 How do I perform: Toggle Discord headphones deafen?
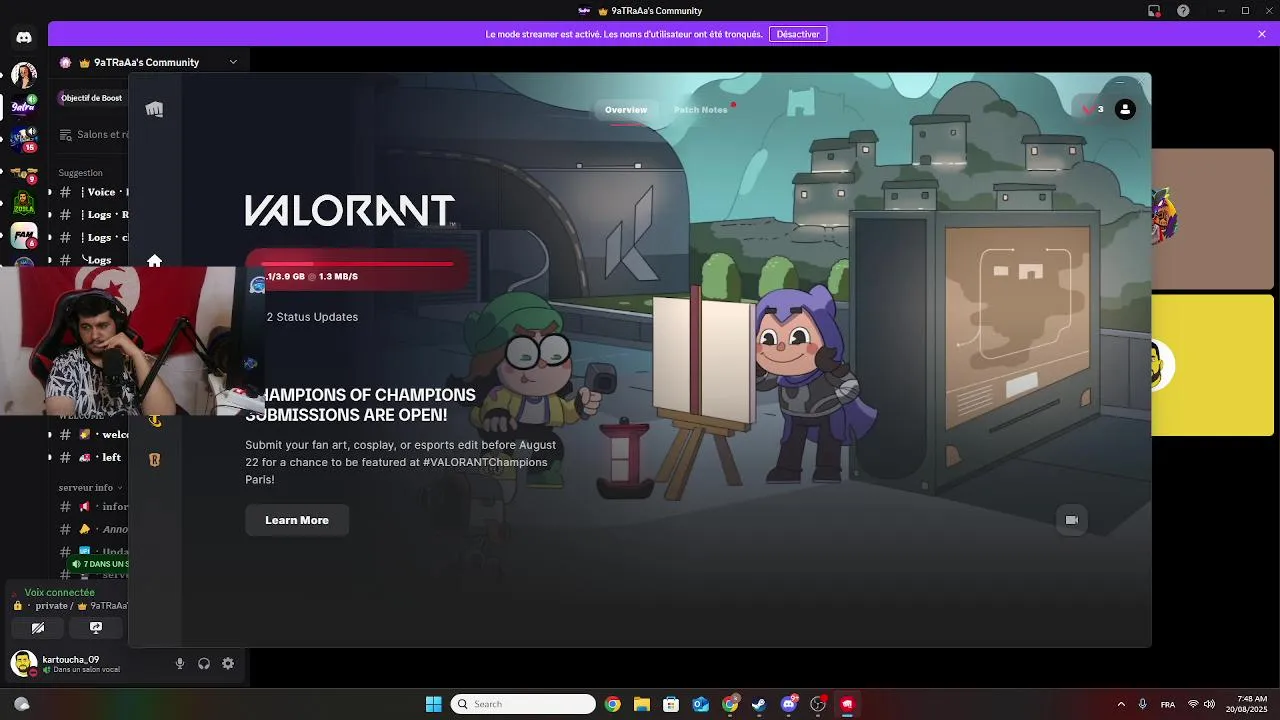click(204, 663)
